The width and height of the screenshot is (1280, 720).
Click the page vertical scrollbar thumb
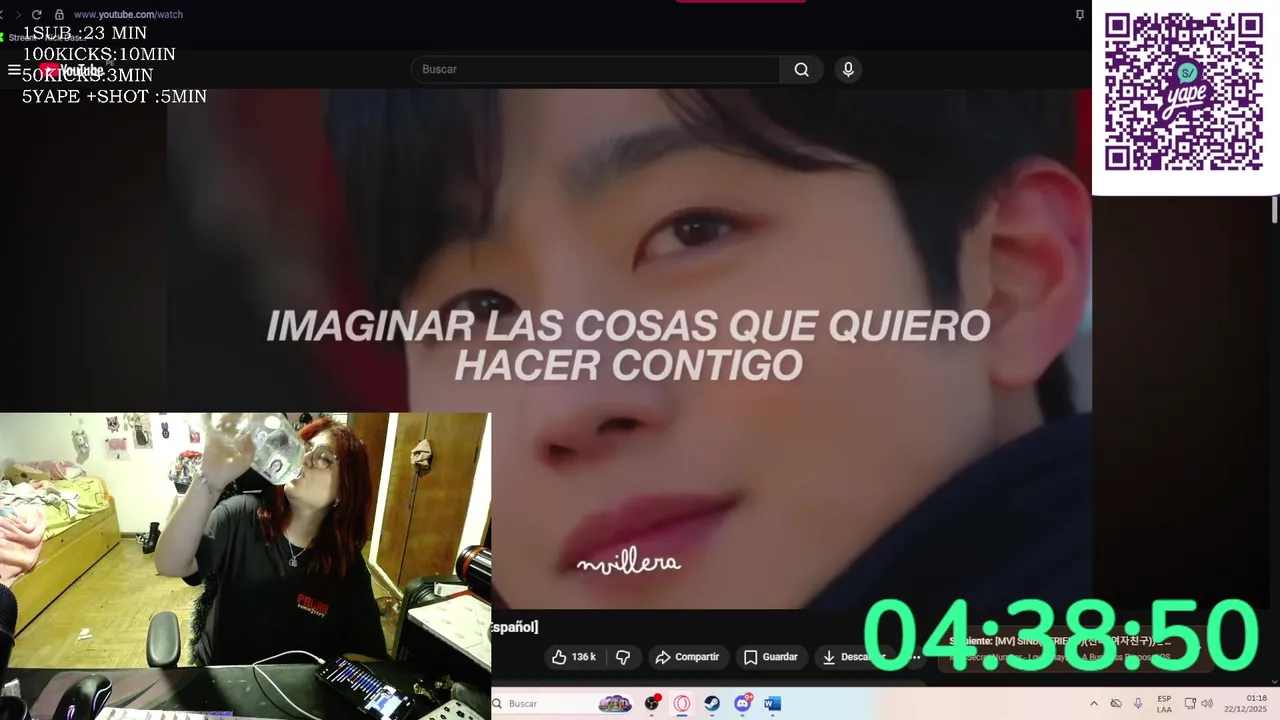(x=1275, y=210)
